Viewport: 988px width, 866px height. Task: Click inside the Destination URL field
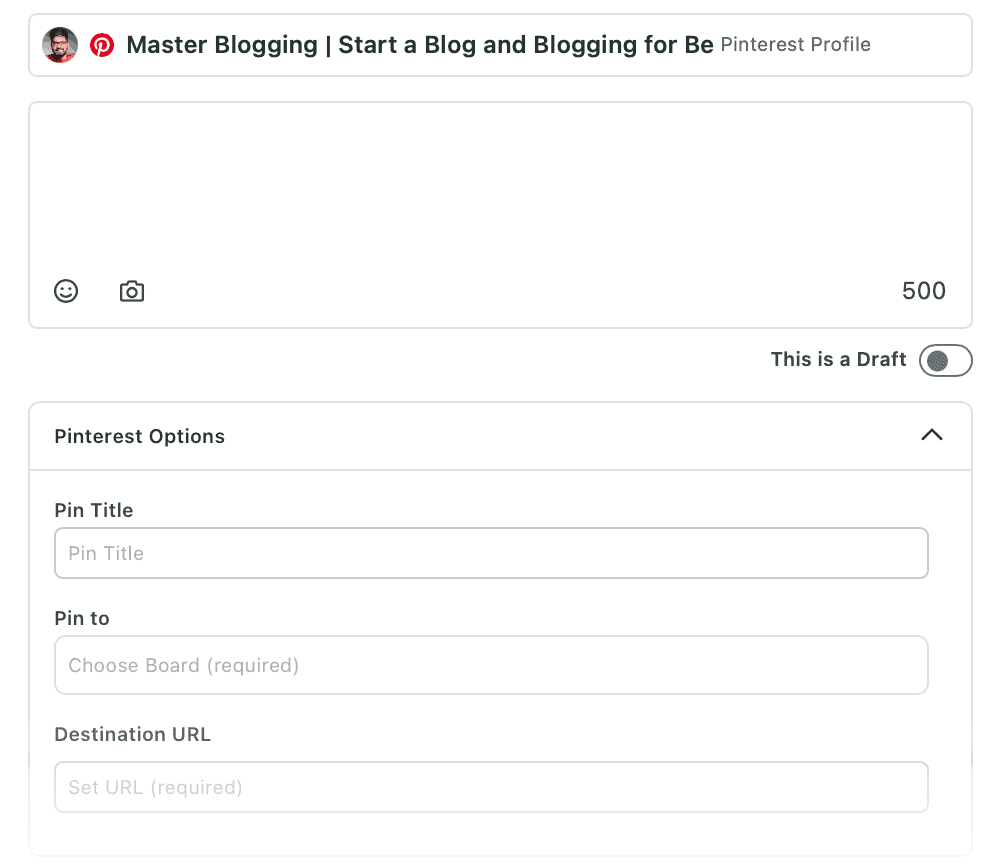tap(491, 786)
